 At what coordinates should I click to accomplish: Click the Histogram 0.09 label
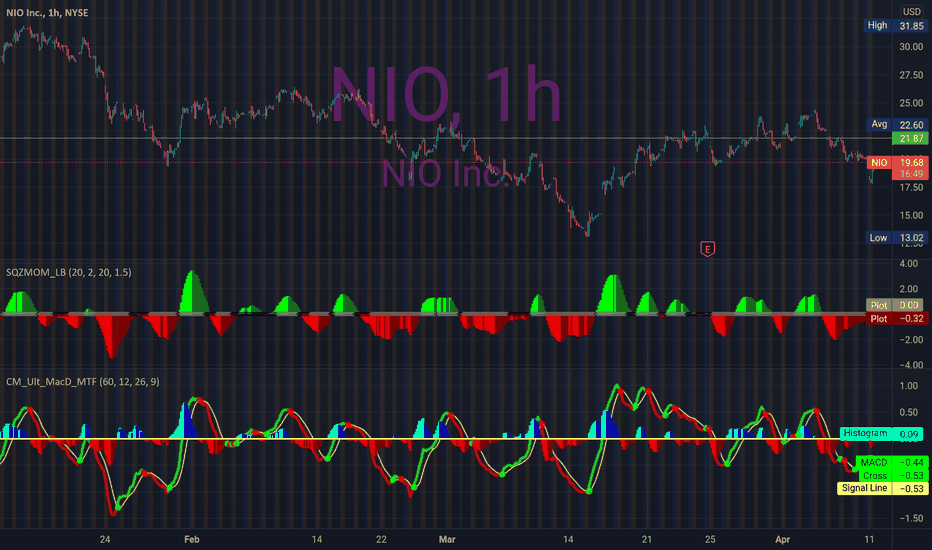point(881,433)
